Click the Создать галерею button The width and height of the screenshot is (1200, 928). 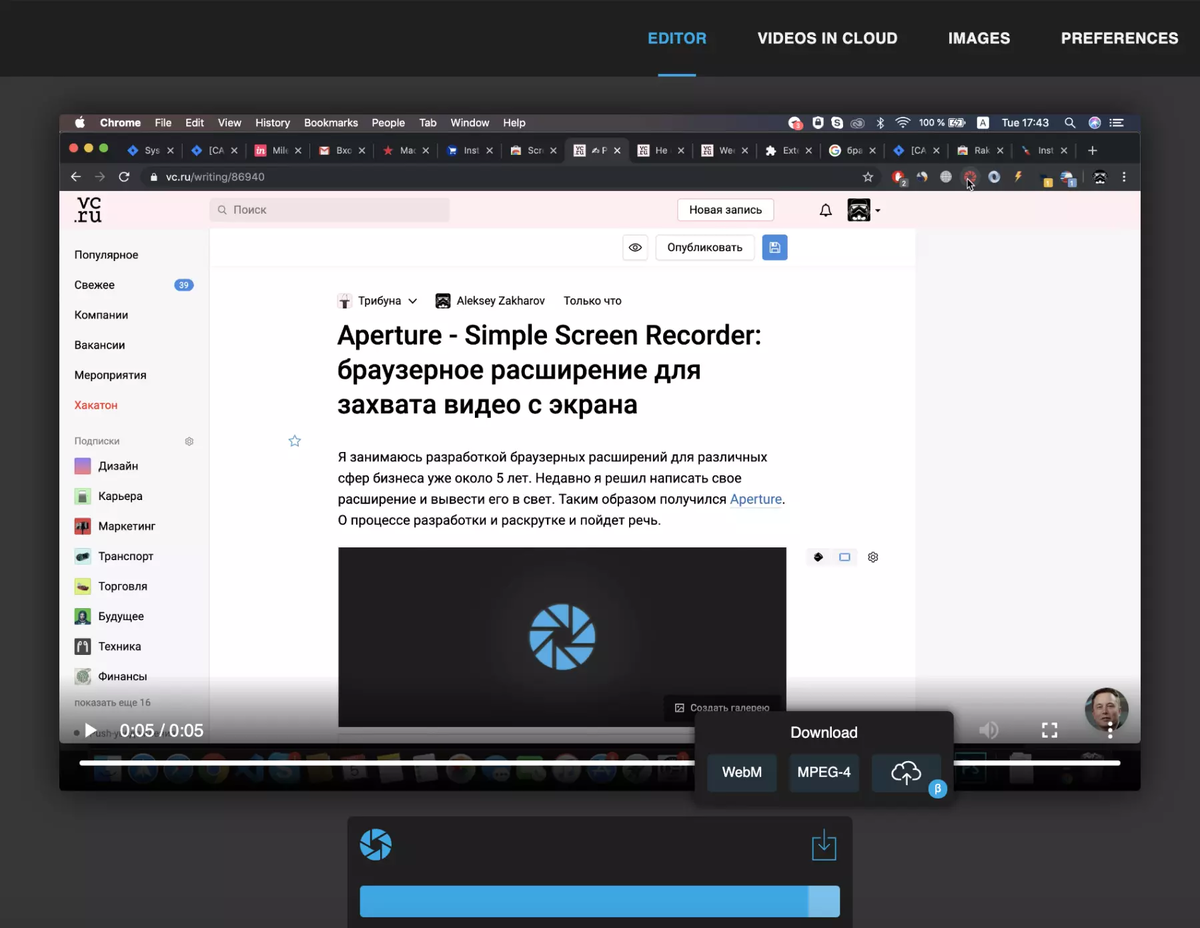(x=722, y=707)
